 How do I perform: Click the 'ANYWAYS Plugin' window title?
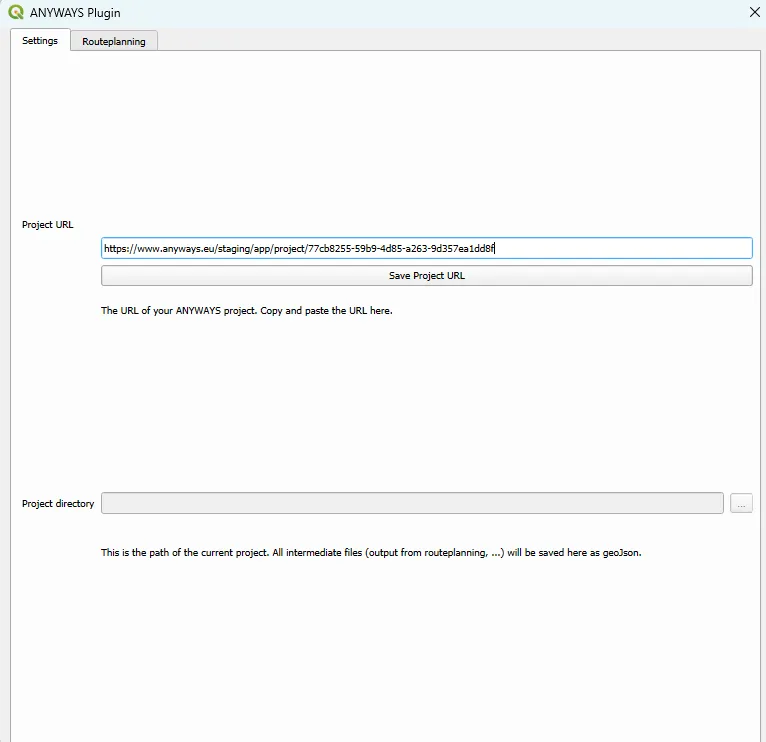(75, 13)
